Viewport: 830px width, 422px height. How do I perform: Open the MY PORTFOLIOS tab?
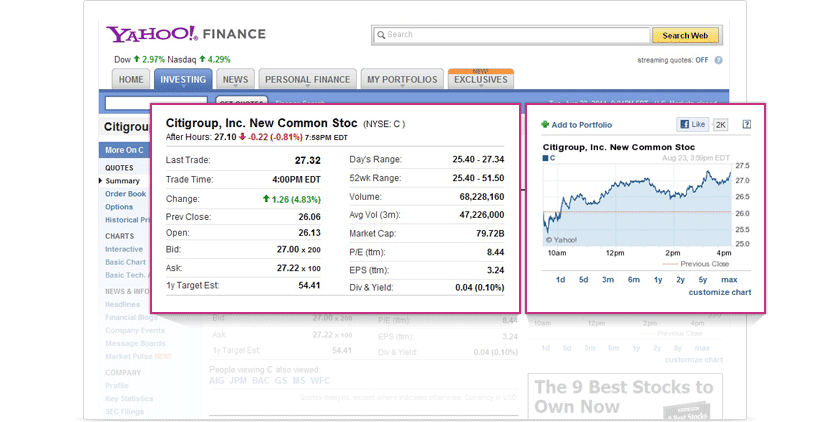click(x=402, y=79)
